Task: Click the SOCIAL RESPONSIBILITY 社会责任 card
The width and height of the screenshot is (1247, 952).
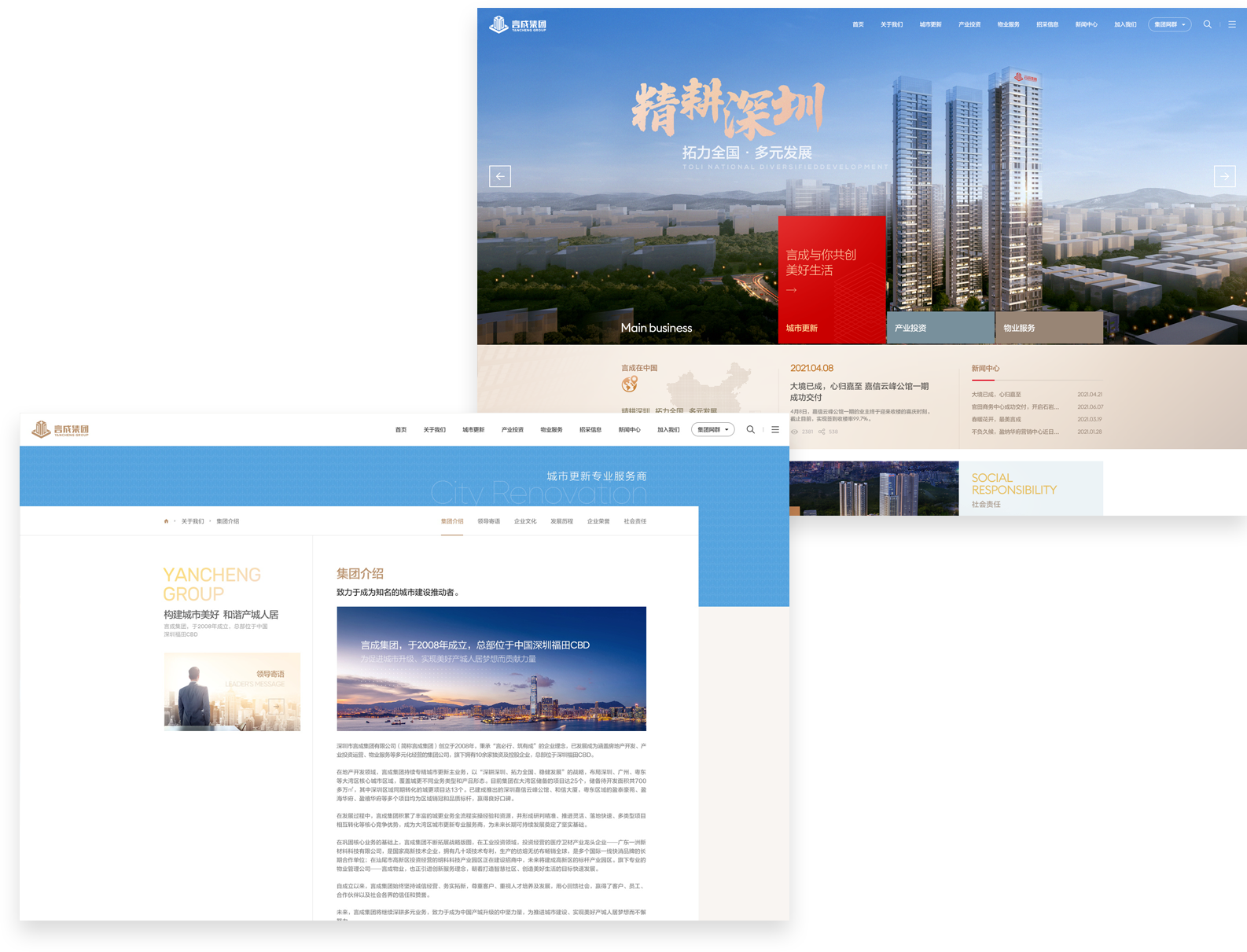Action: click(1031, 488)
